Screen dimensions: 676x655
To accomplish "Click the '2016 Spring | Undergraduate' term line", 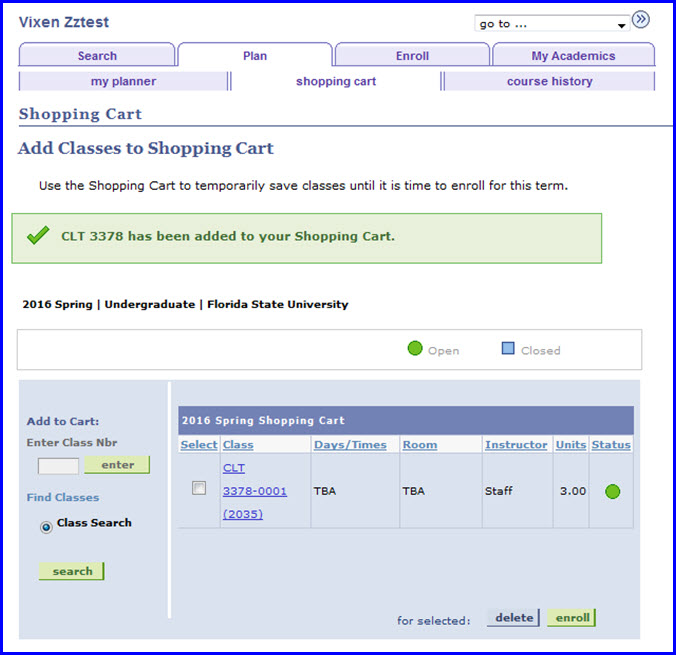I will 185,304.
